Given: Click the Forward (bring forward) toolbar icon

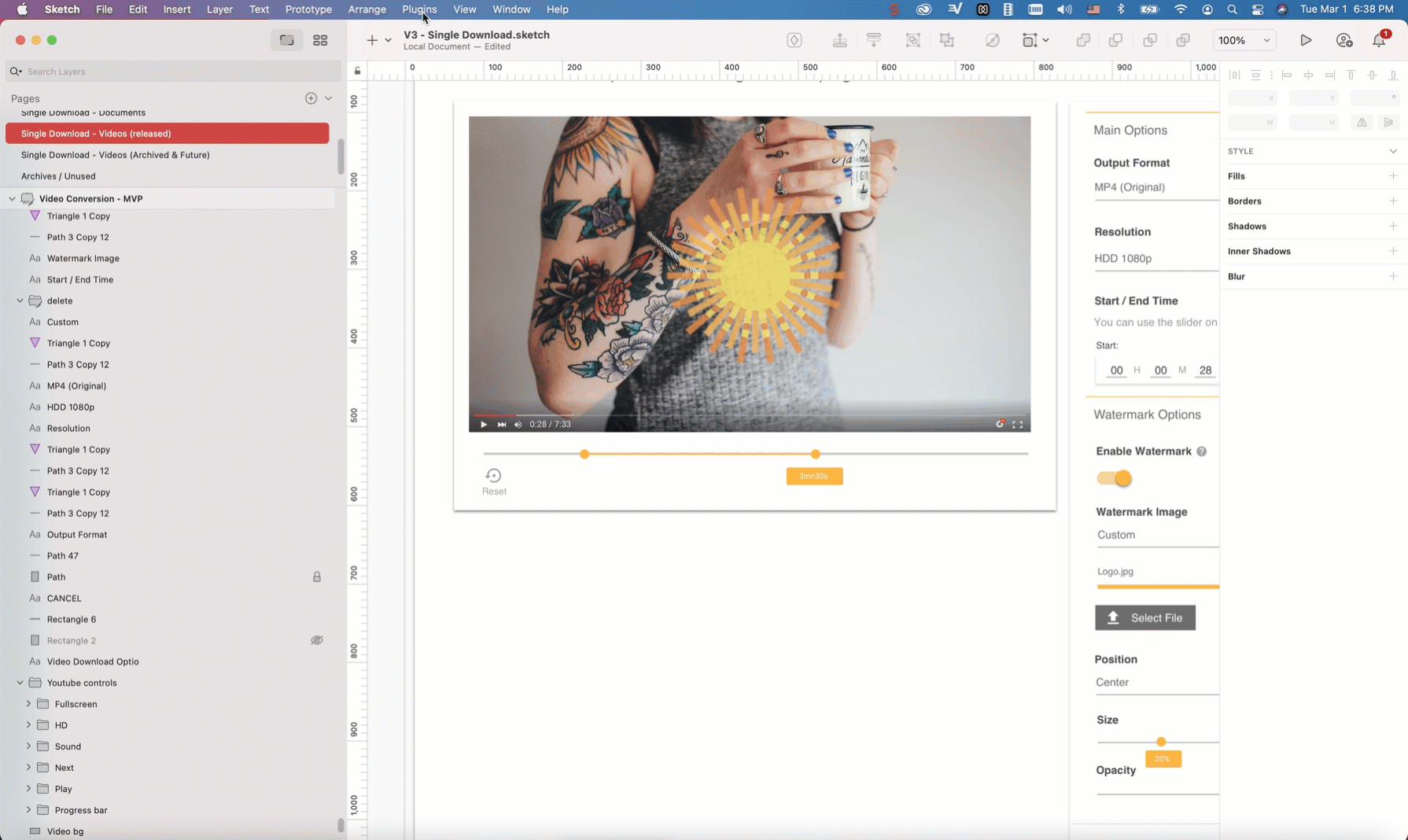Looking at the screenshot, I should tap(840, 40).
